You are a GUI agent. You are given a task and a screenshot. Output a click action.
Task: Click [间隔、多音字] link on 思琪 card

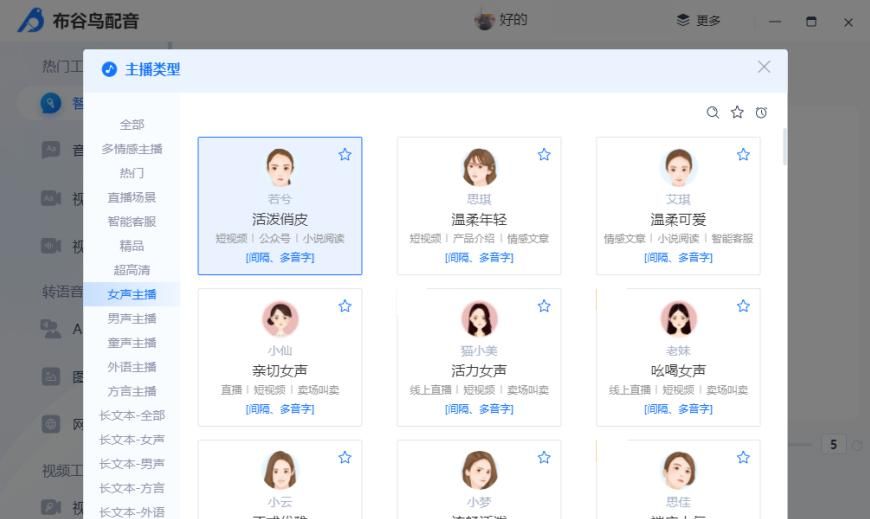479,258
